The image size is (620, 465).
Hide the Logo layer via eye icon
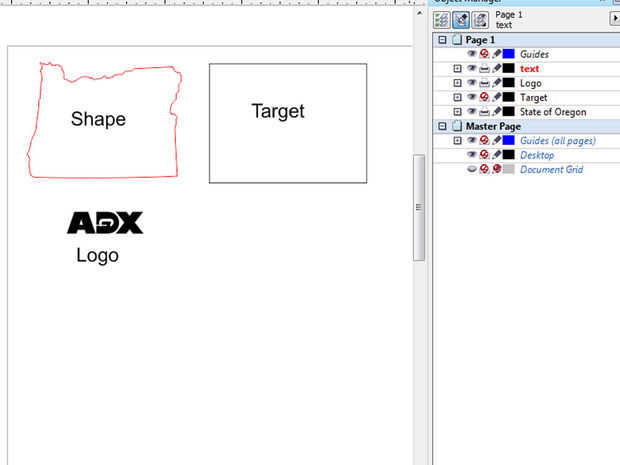coord(471,83)
